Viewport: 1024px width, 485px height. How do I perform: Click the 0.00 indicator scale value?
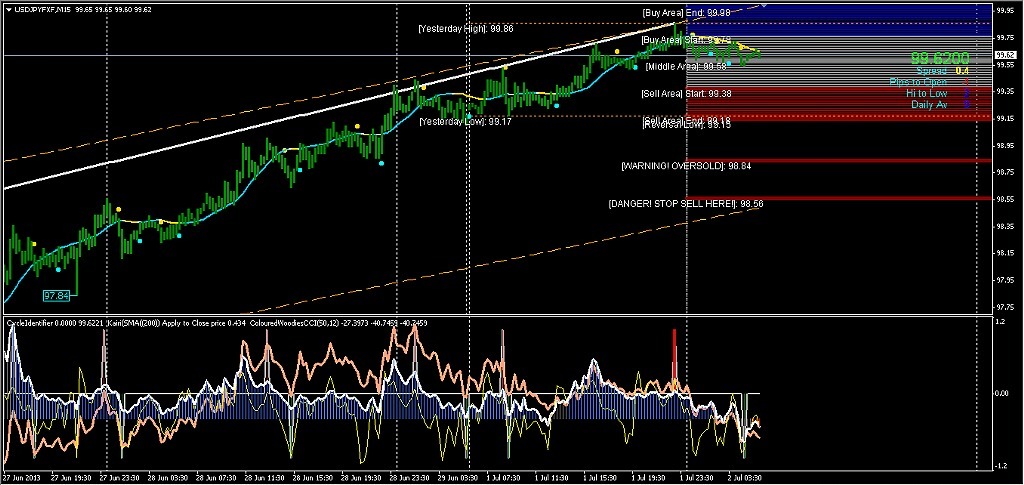(x=1002, y=394)
